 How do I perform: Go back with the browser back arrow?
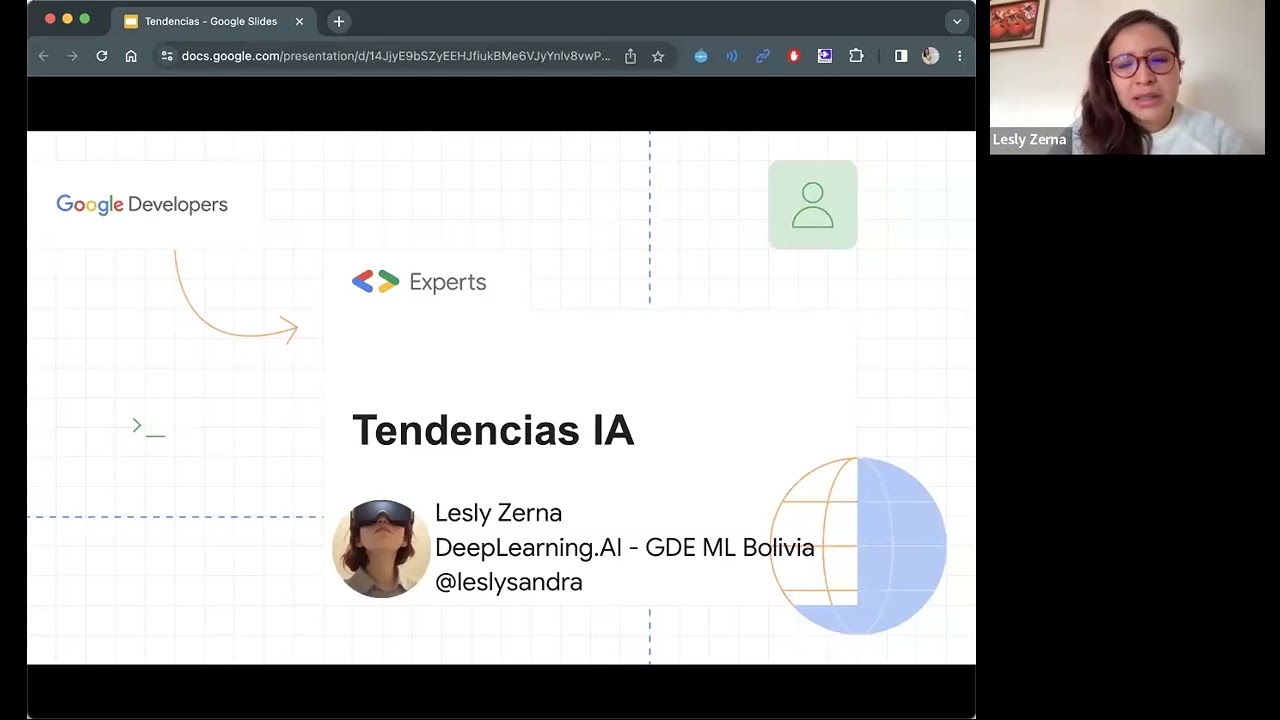44,56
